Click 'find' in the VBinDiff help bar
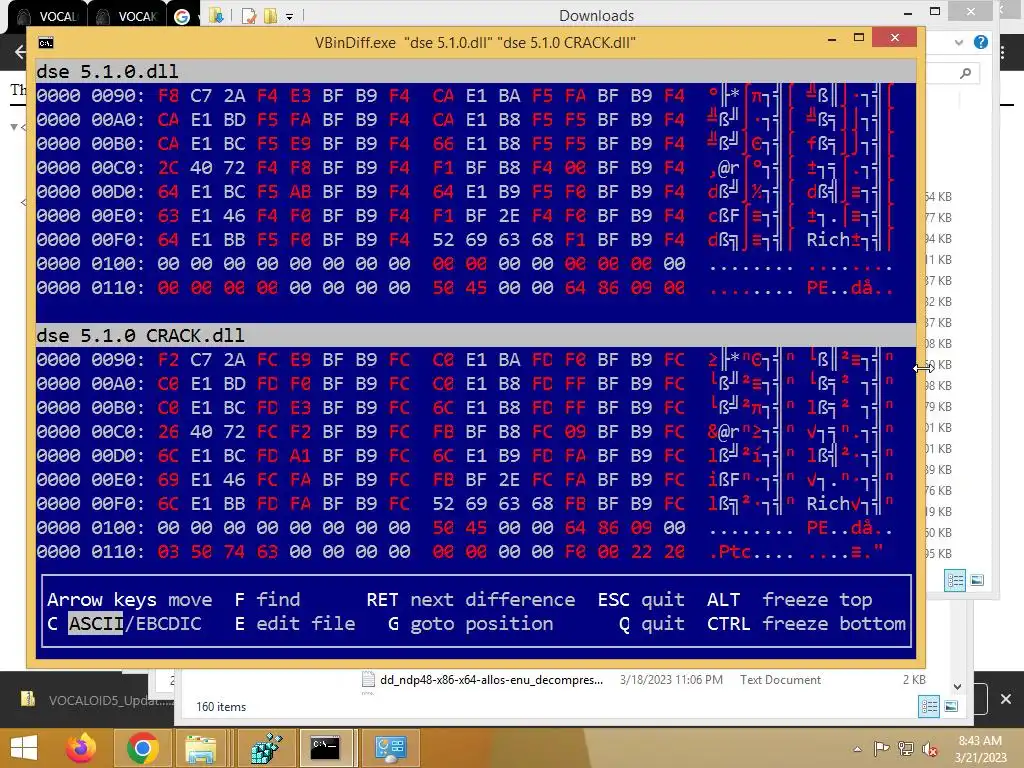1024x768 pixels. [278, 600]
